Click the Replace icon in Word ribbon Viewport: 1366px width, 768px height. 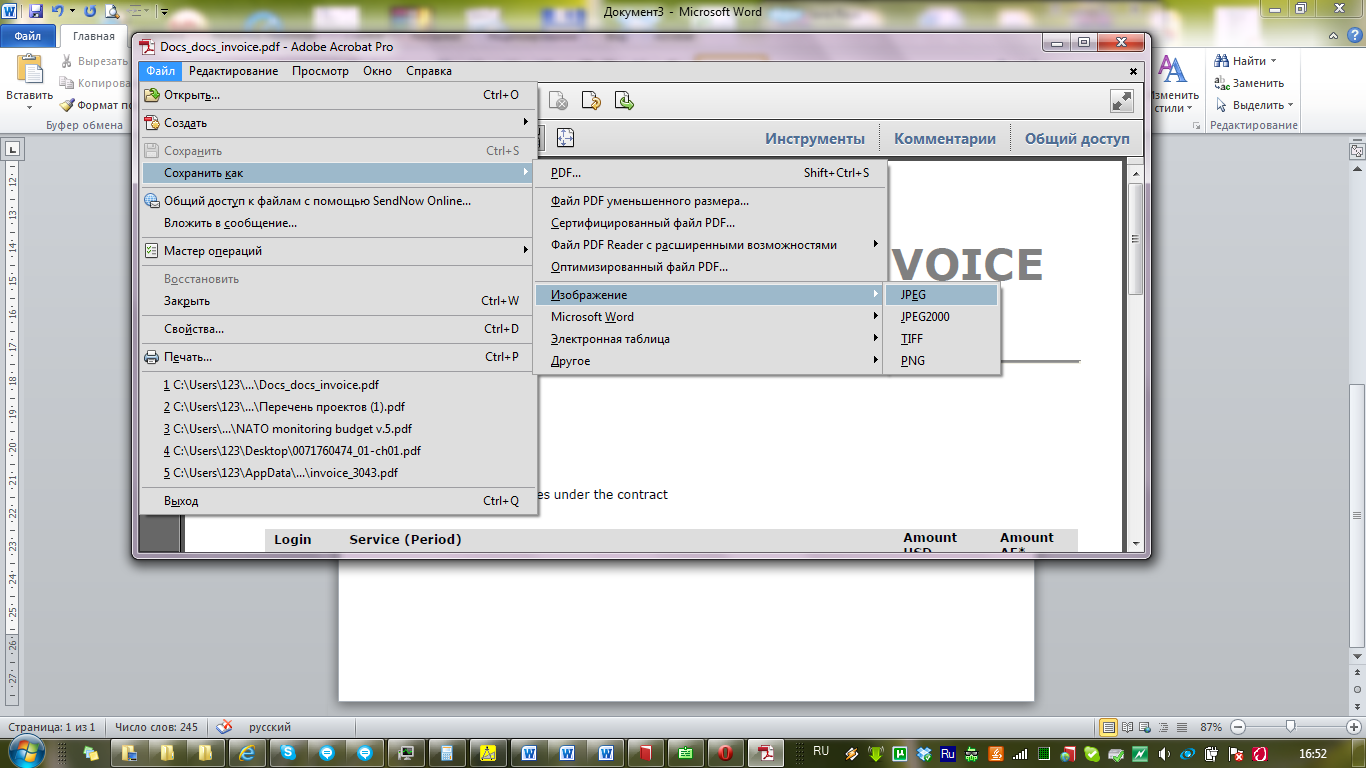[x=1221, y=83]
